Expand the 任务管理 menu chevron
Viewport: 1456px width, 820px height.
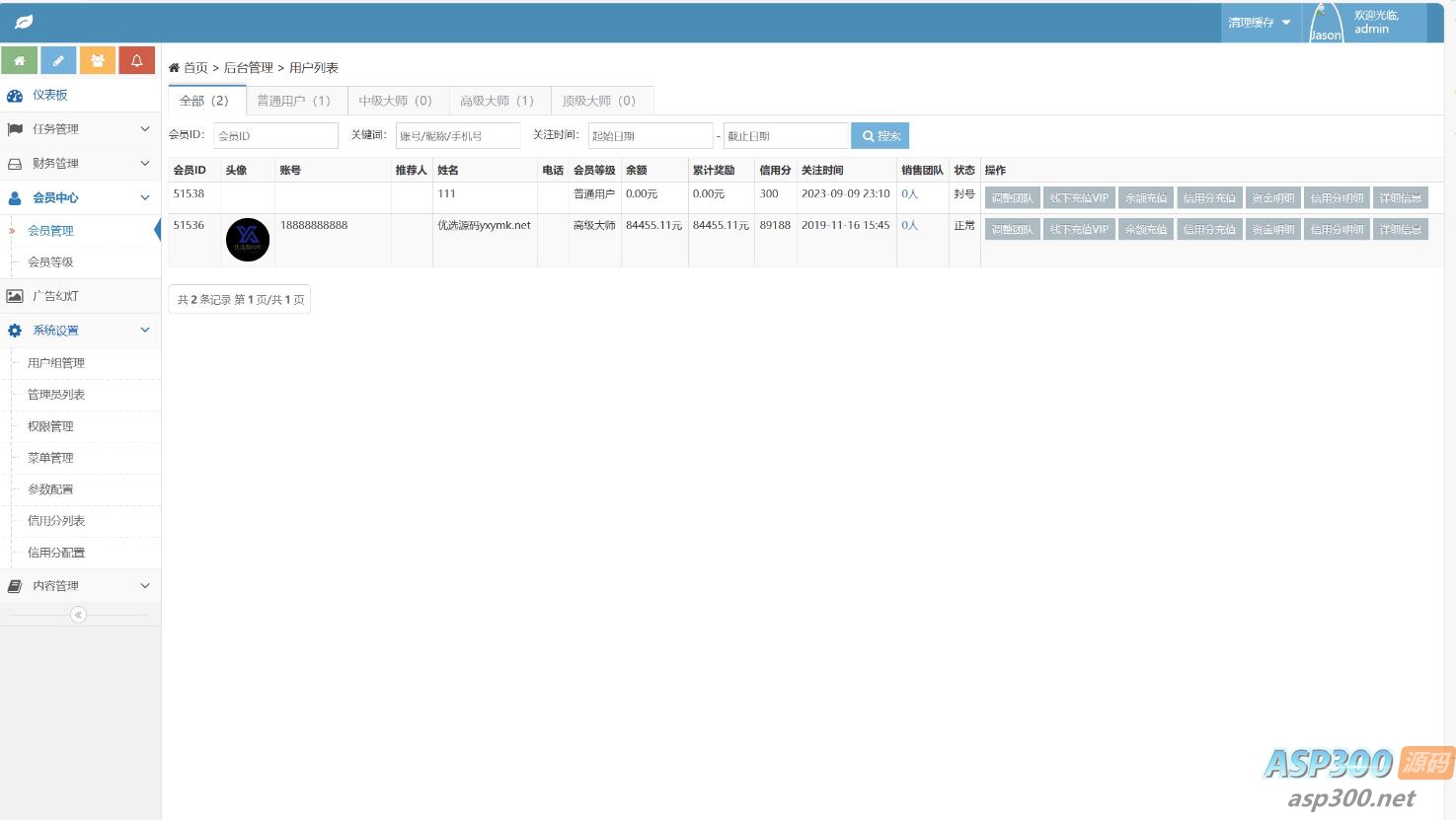(145, 129)
